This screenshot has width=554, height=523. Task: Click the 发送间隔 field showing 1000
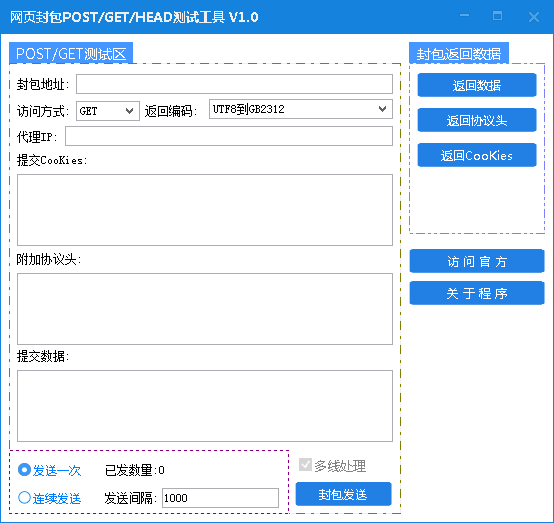[x=220, y=498]
